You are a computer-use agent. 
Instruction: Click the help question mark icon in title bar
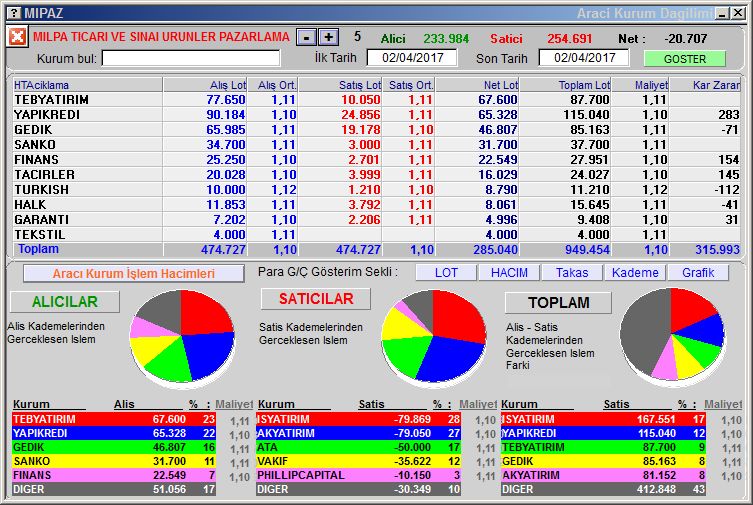click(x=15, y=13)
